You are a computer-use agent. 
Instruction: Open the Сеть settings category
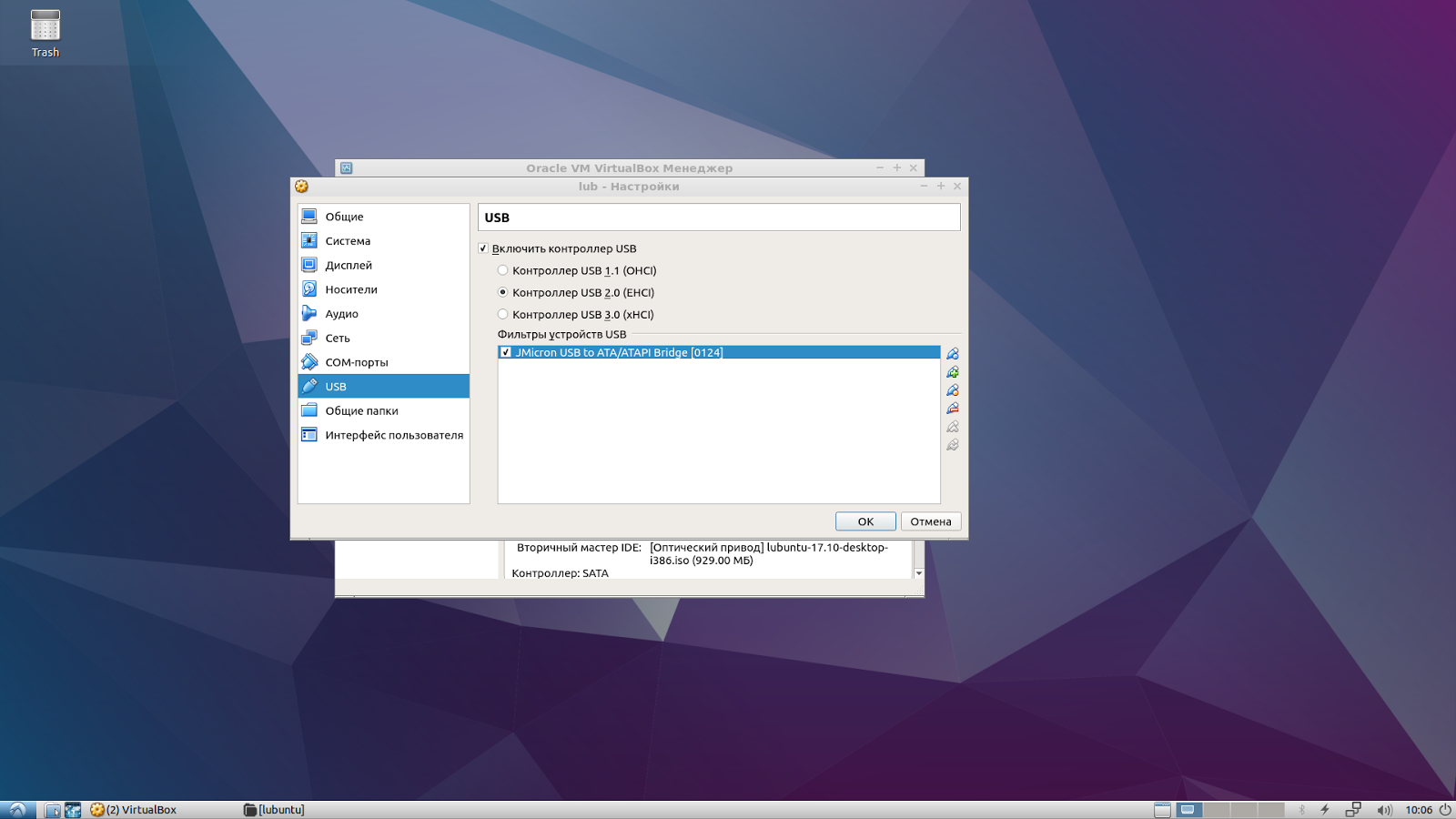tap(383, 338)
